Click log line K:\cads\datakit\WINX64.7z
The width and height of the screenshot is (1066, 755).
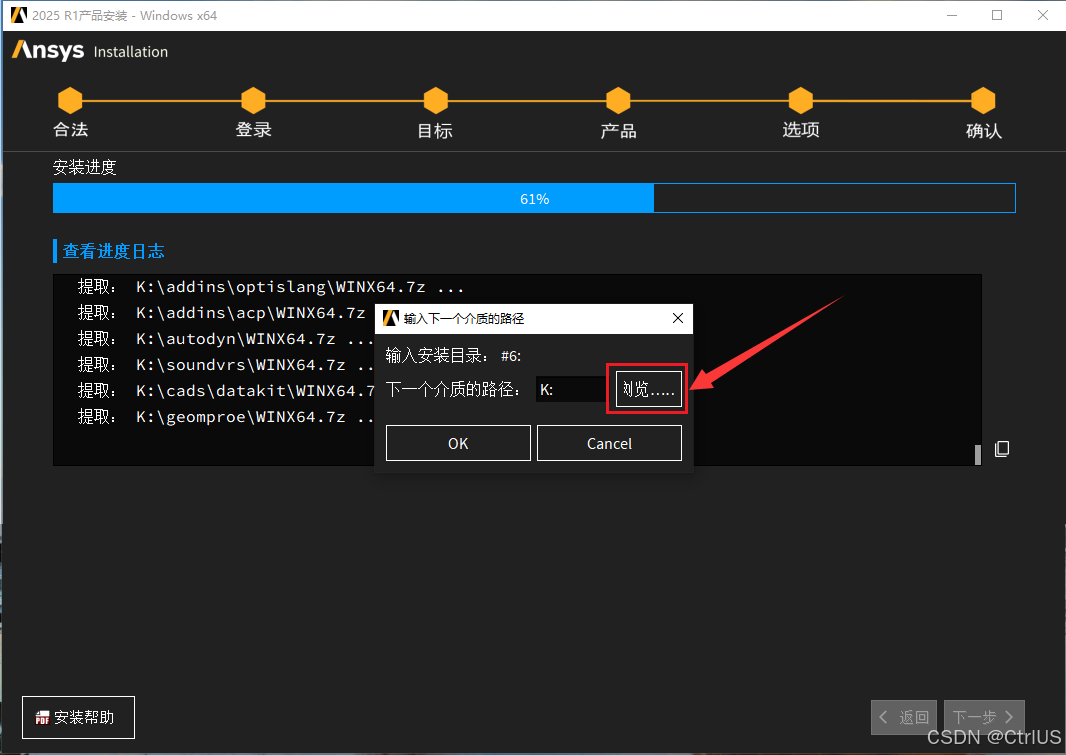(x=225, y=391)
